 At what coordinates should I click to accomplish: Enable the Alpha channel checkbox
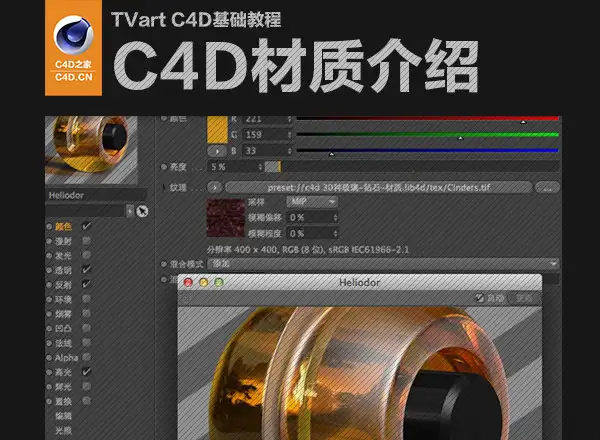pyautogui.click(x=86, y=357)
